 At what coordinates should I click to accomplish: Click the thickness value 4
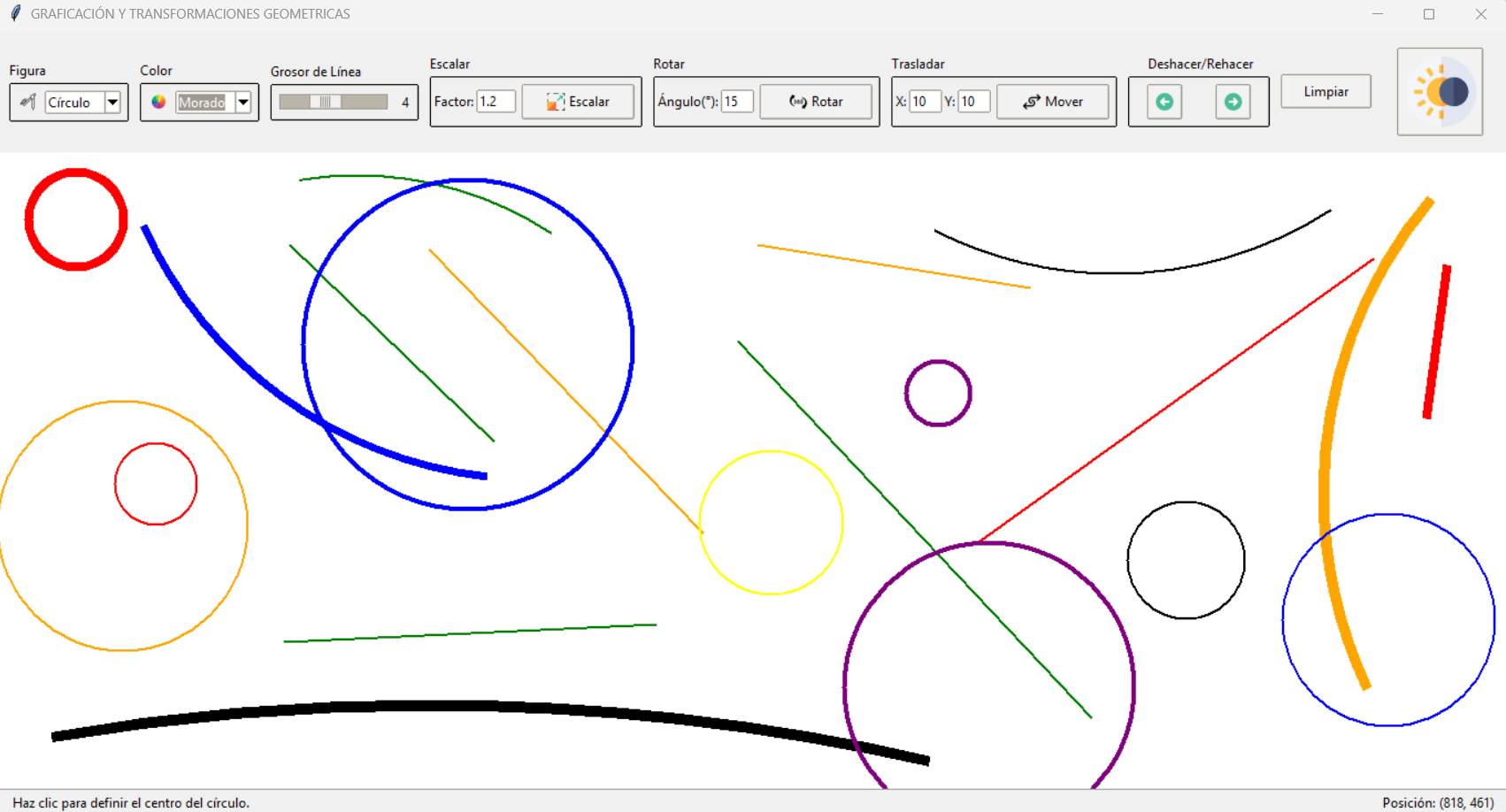405,103
